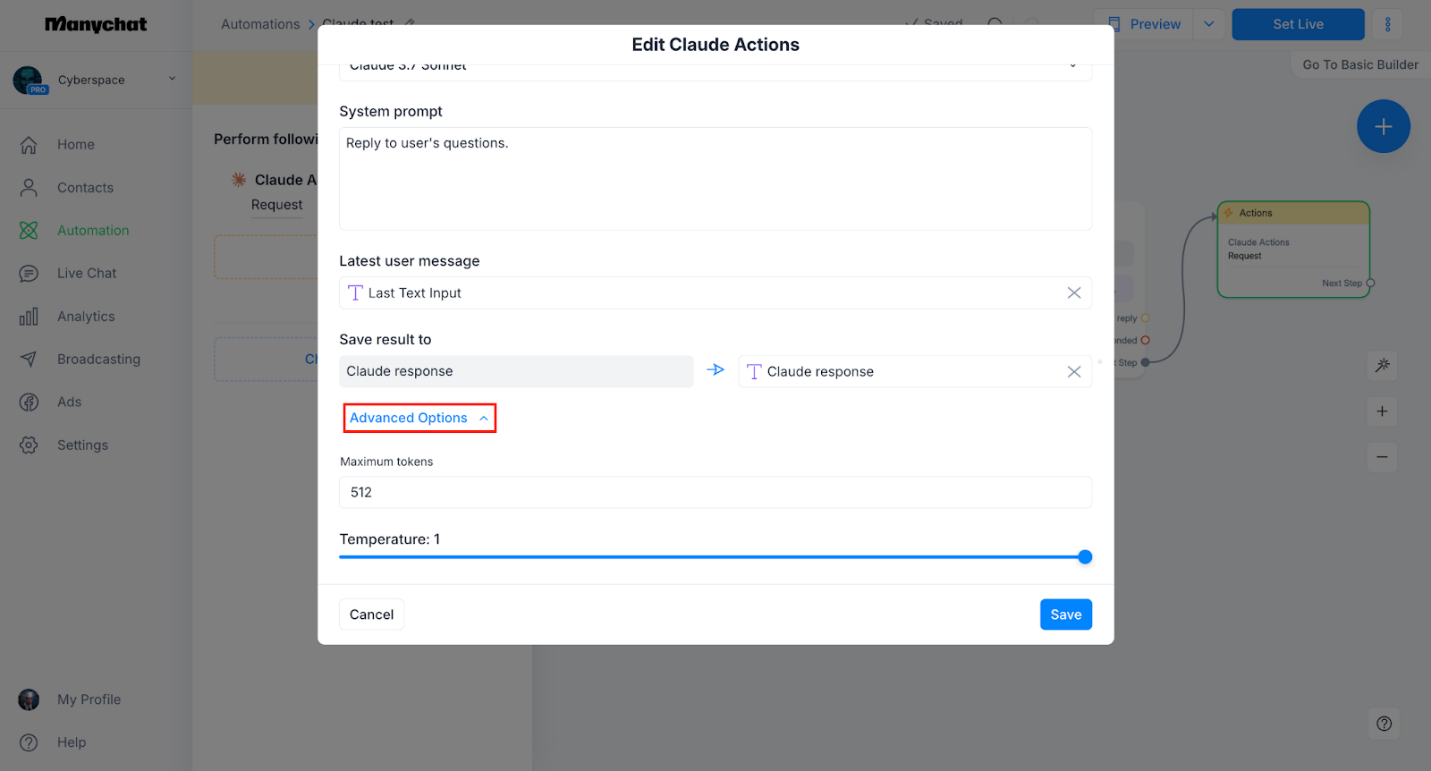
Task: Select the Automation menu item
Action: (93, 231)
